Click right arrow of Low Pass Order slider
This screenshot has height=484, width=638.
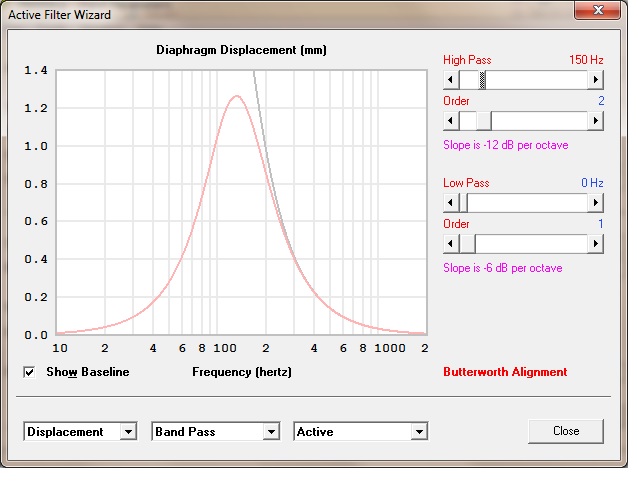[x=596, y=244]
